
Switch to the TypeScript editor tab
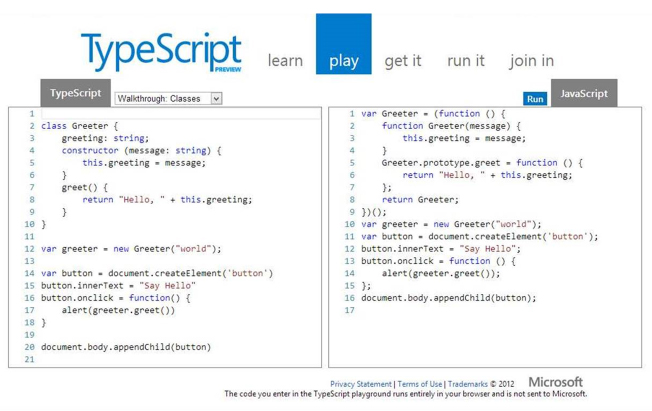coord(75,93)
